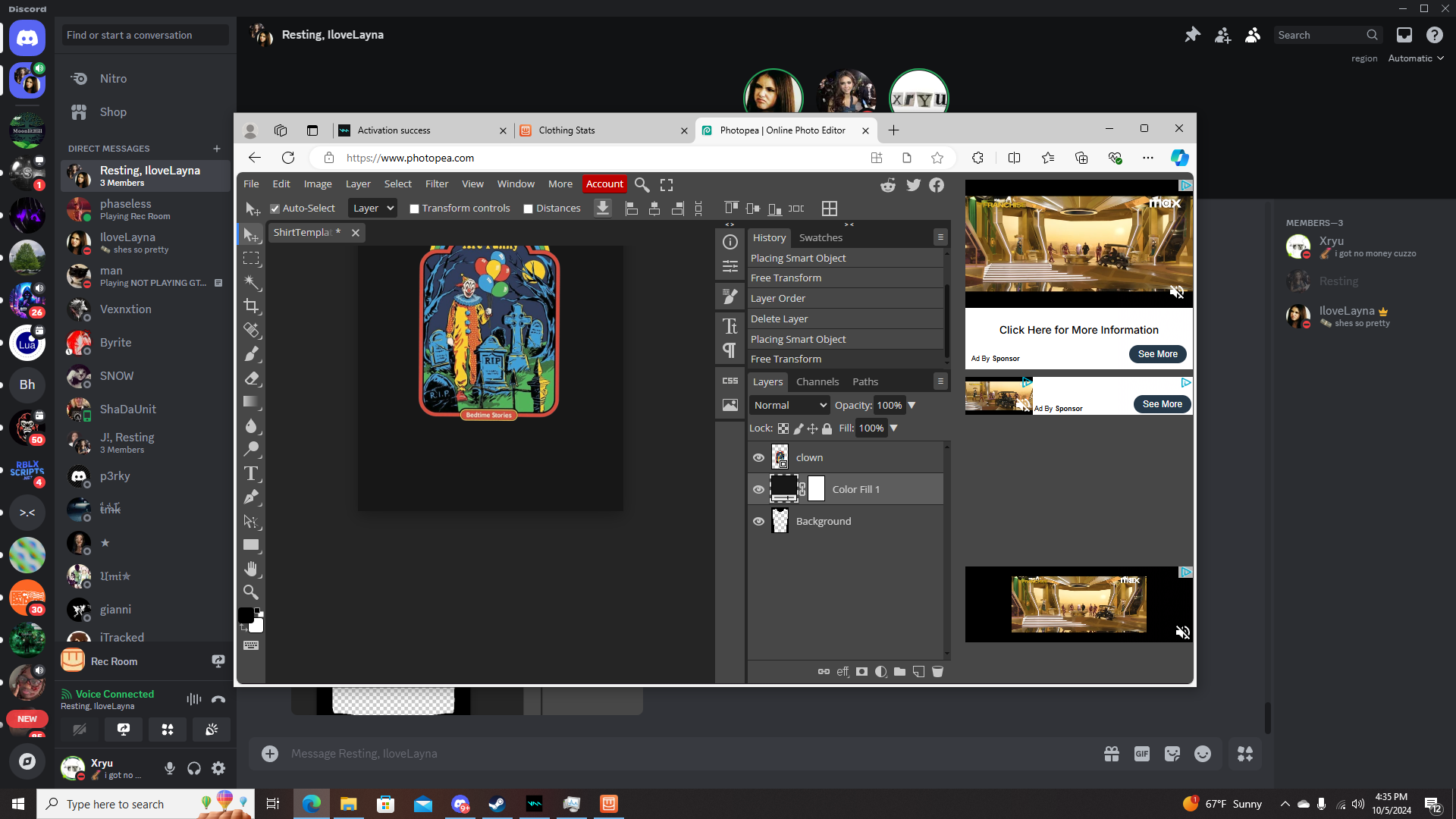Choose the Type tool in left toolbar
This screenshot has width=1456, height=819.
(x=251, y=473)
